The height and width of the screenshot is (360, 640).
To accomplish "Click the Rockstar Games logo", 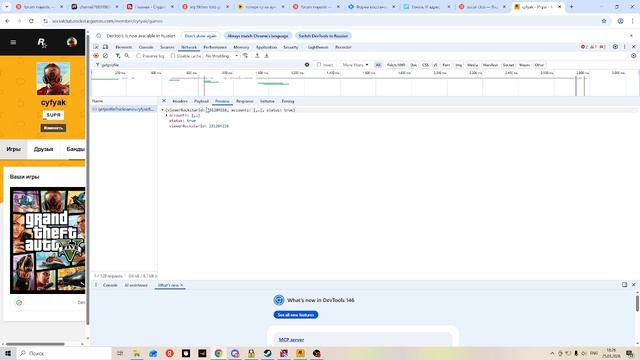I will tap(42, 42).
